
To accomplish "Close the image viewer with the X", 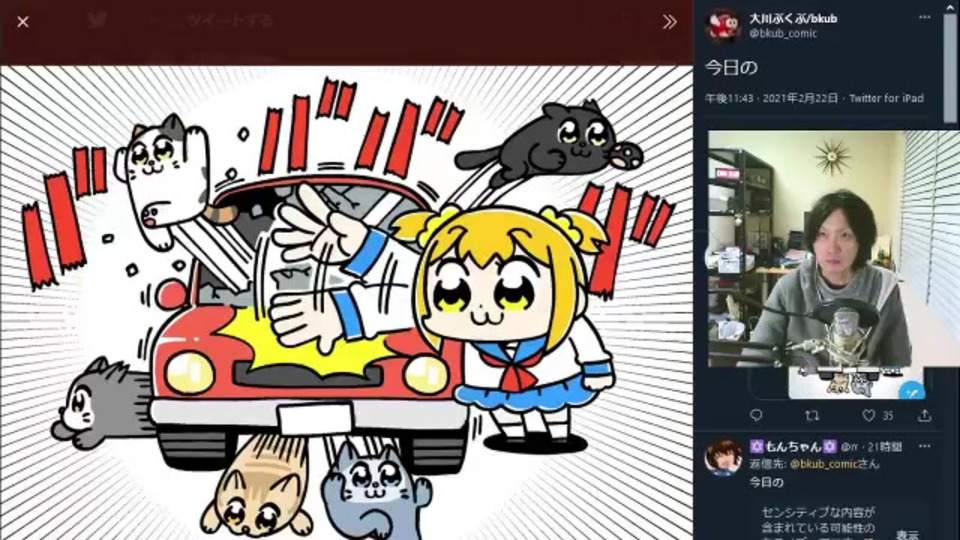I will (x=23, y=22).
